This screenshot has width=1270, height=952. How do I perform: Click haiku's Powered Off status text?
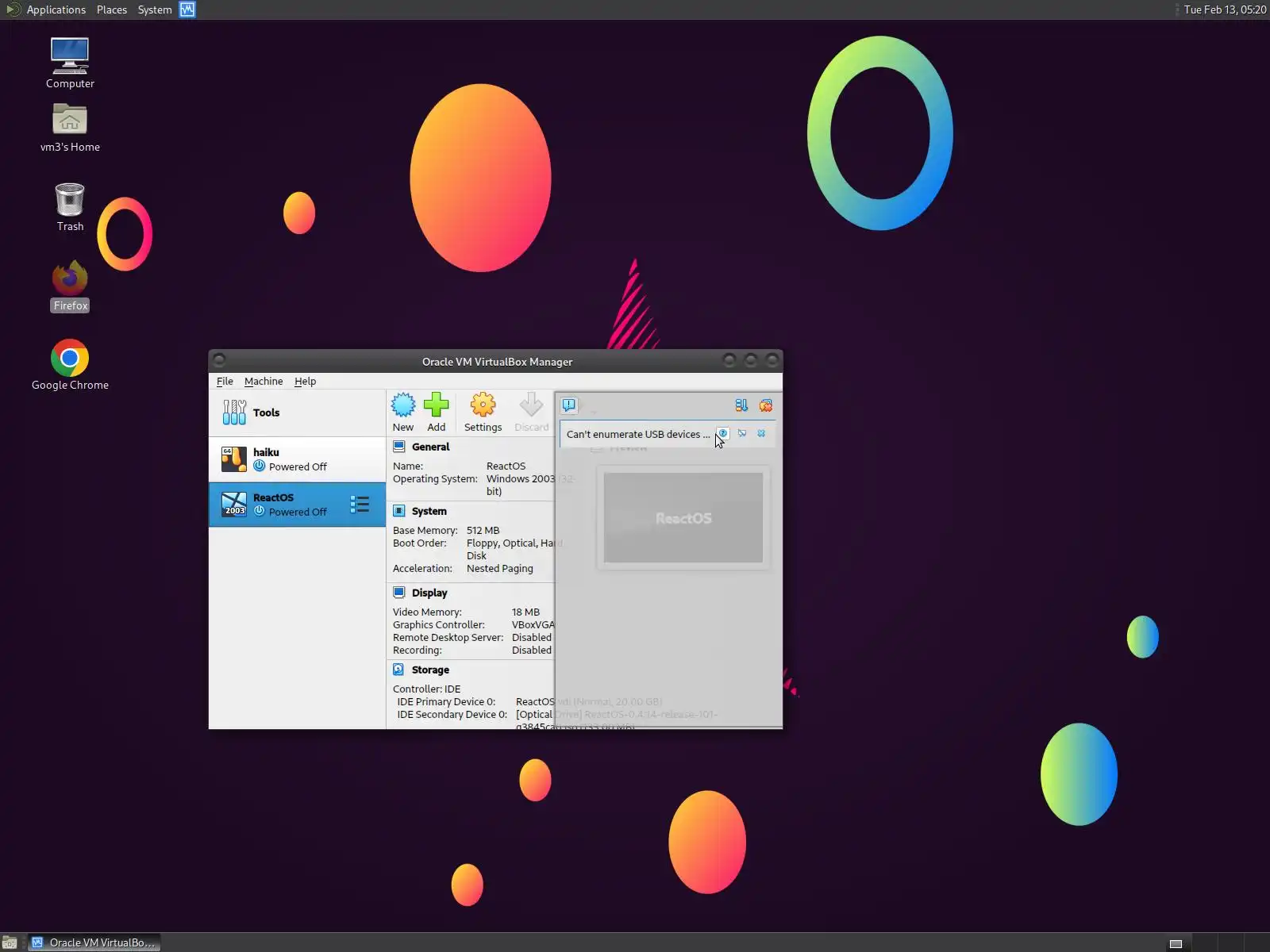coord(298,466)
